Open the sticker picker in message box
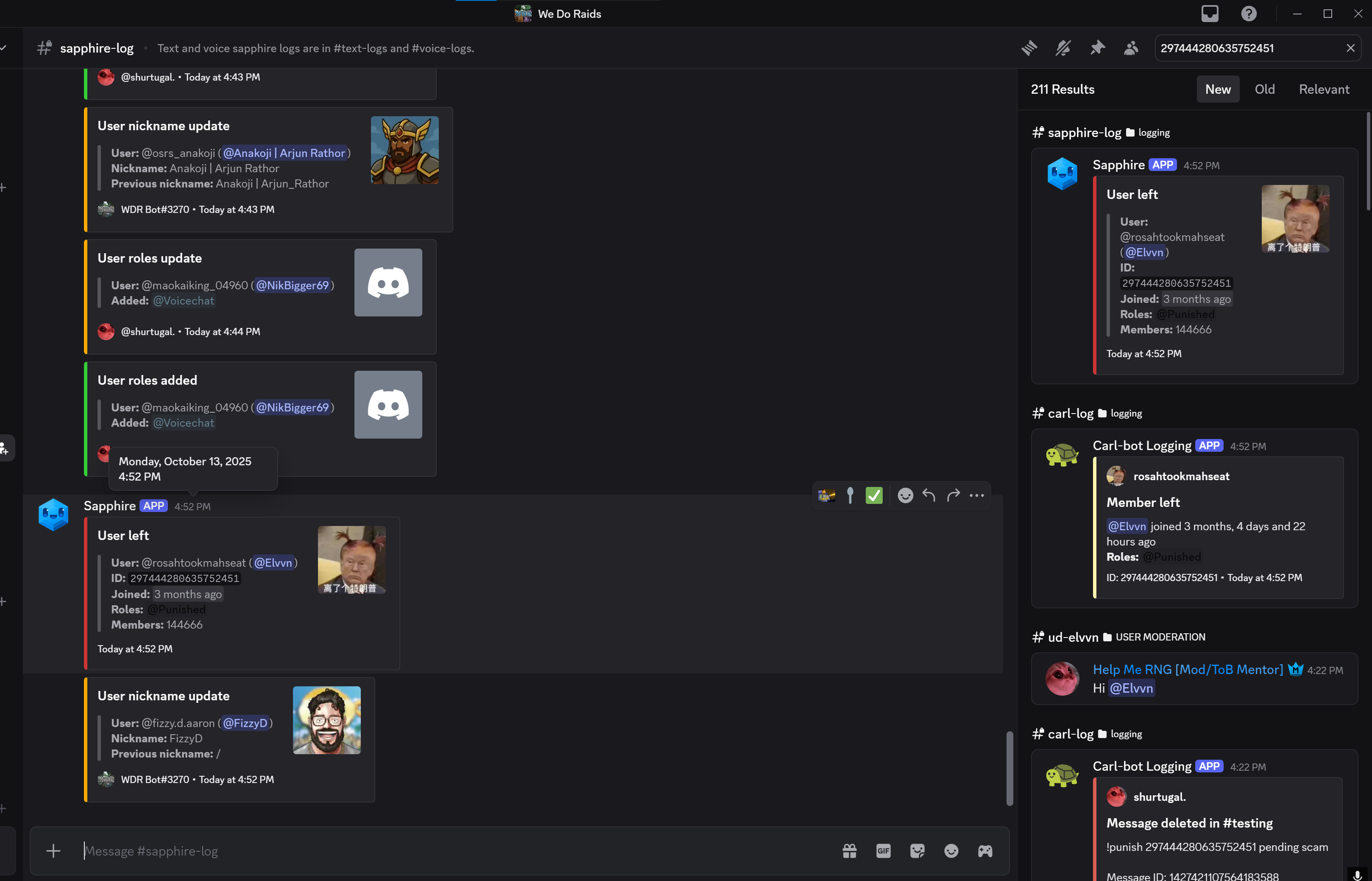The image size is (1372, 881). coord(917,851)
